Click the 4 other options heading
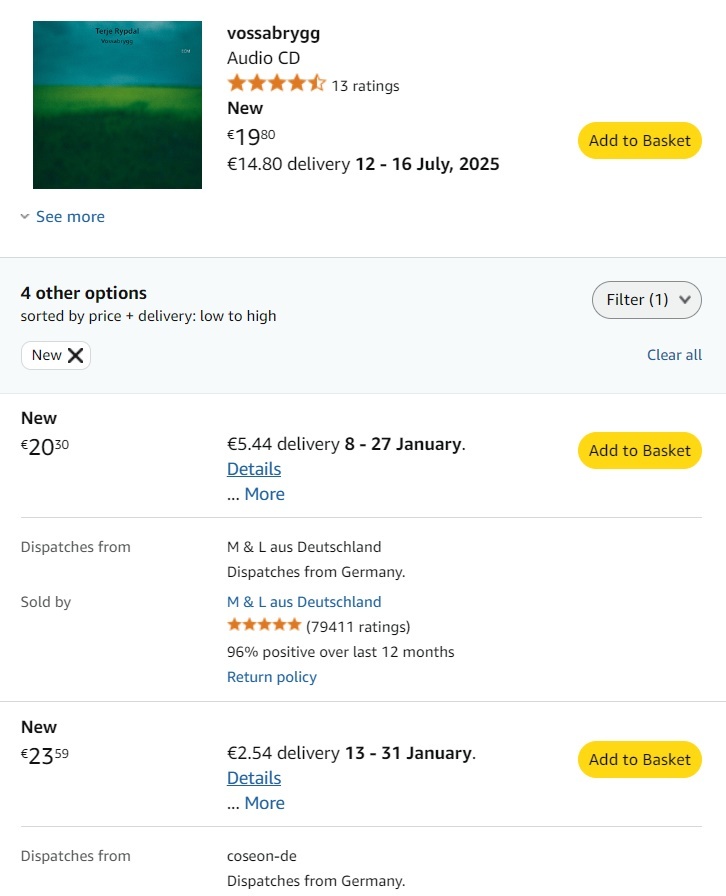 pyautogui.click(x=84, y=293)
